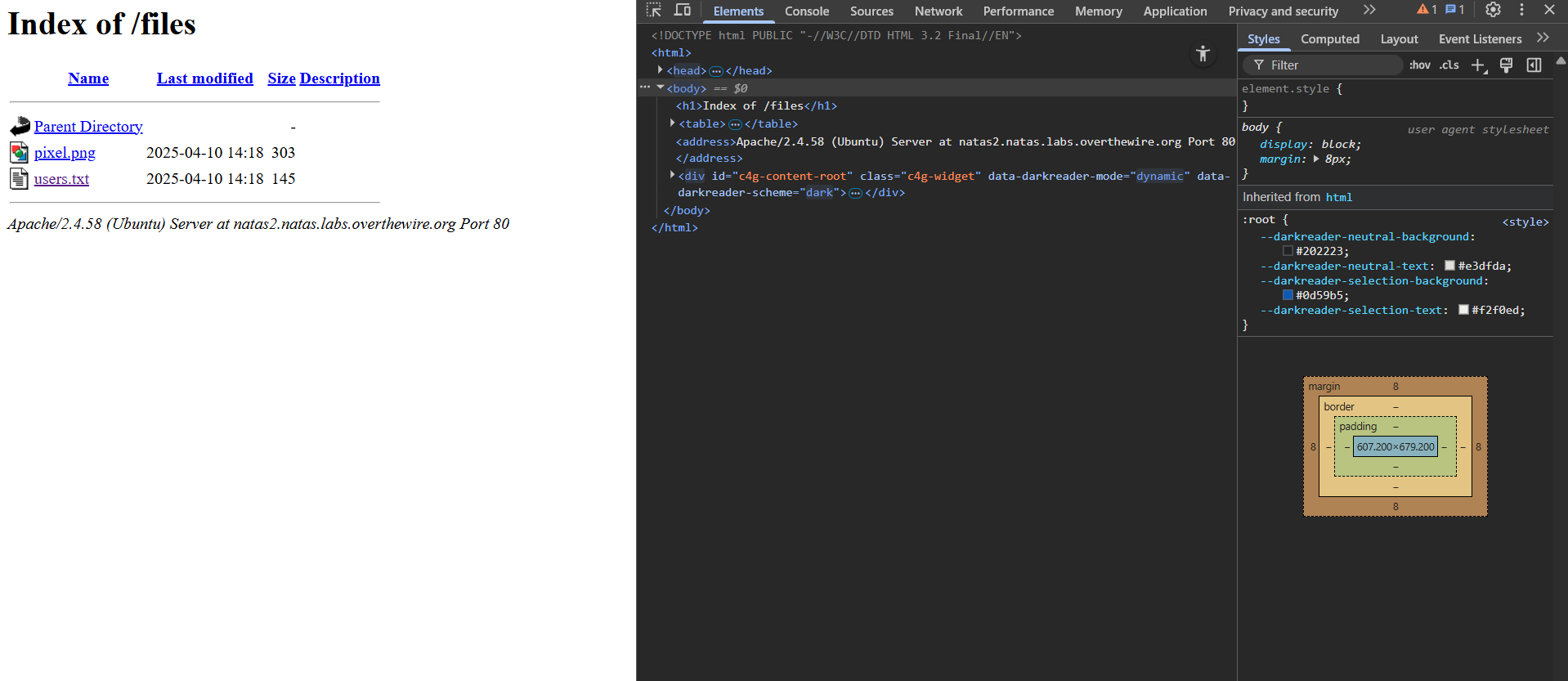Toggle the computed styles sidebar
Viewport: 1568px width, 681px height.
click(1534, 65)
